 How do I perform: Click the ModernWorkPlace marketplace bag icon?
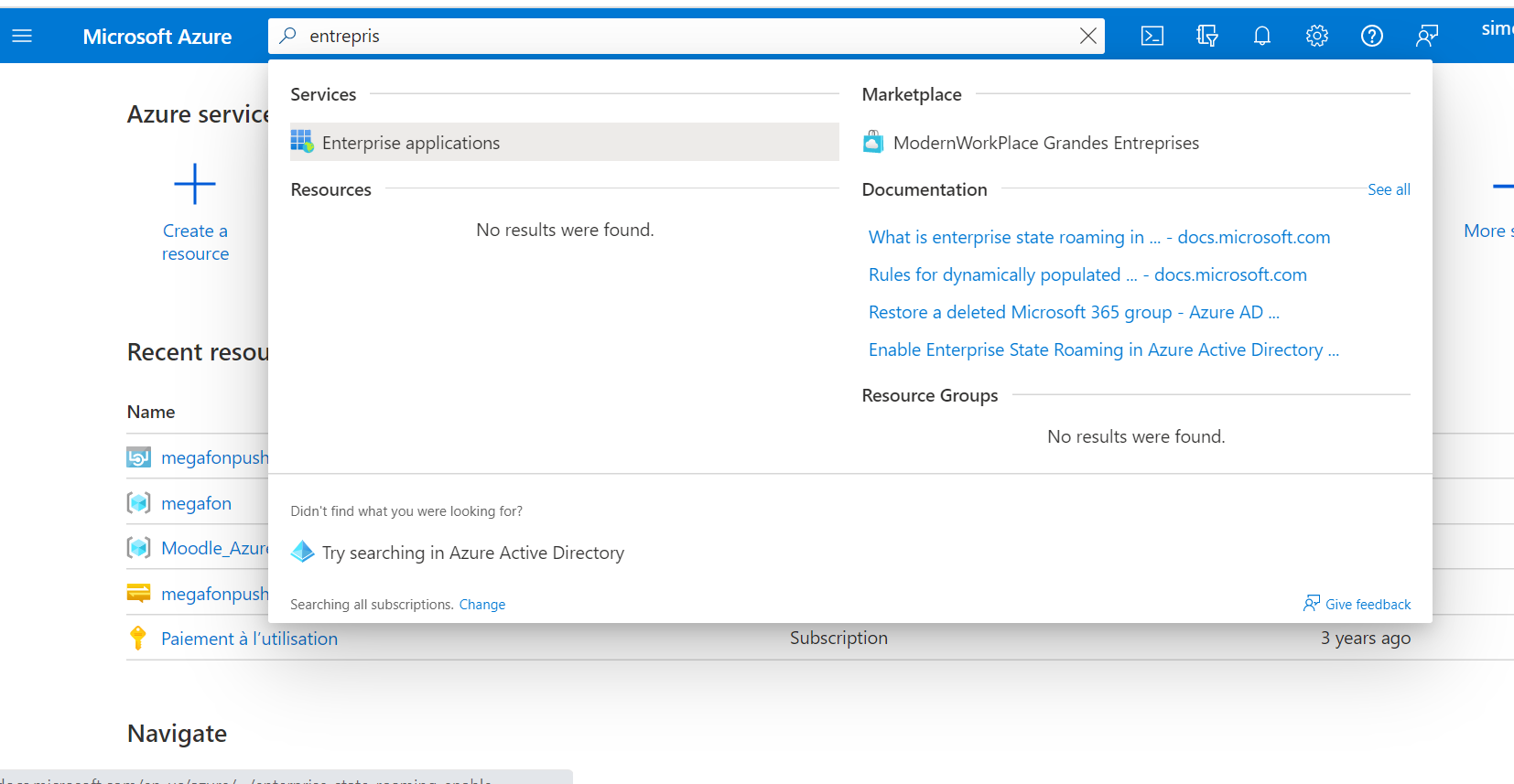873,142
